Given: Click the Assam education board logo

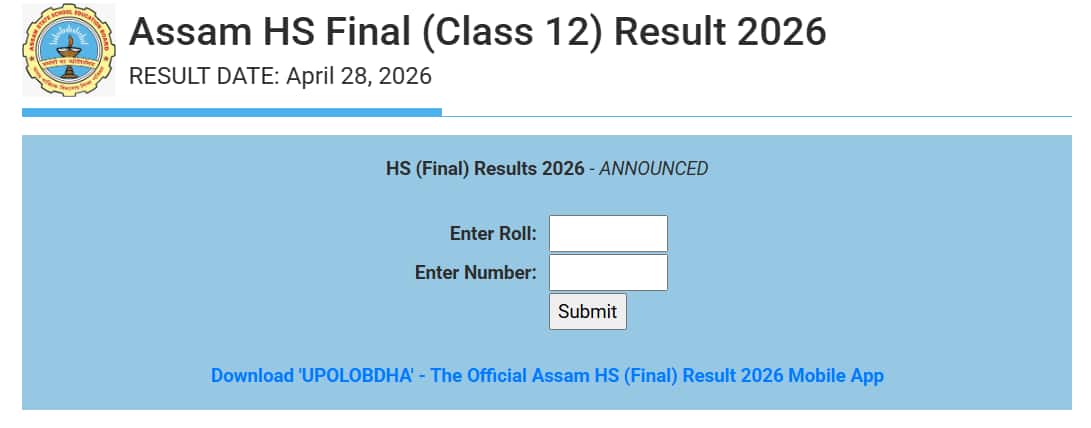Looking at the screenshot, I should coord(68,50).
